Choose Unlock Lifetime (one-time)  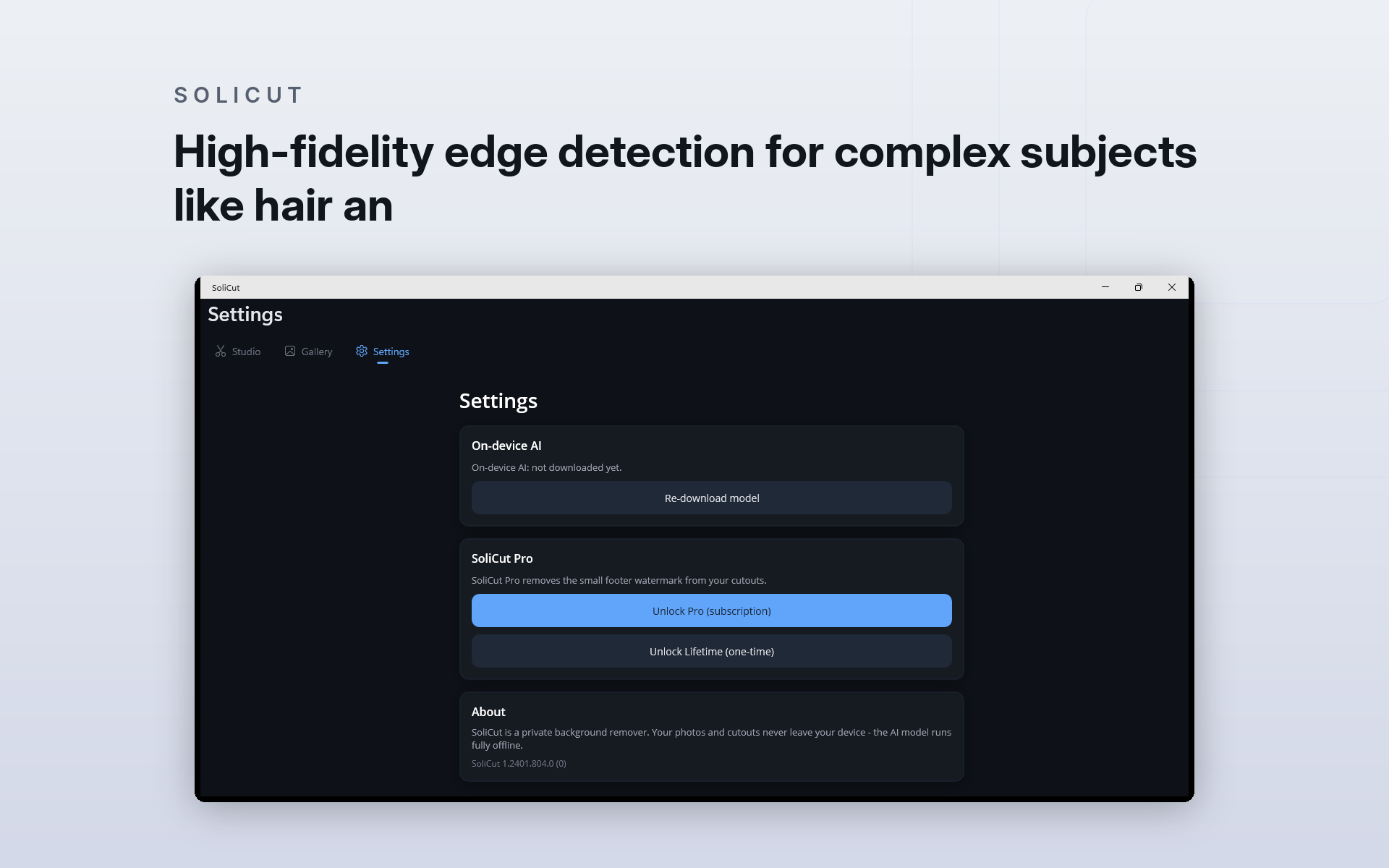[712, 651]
